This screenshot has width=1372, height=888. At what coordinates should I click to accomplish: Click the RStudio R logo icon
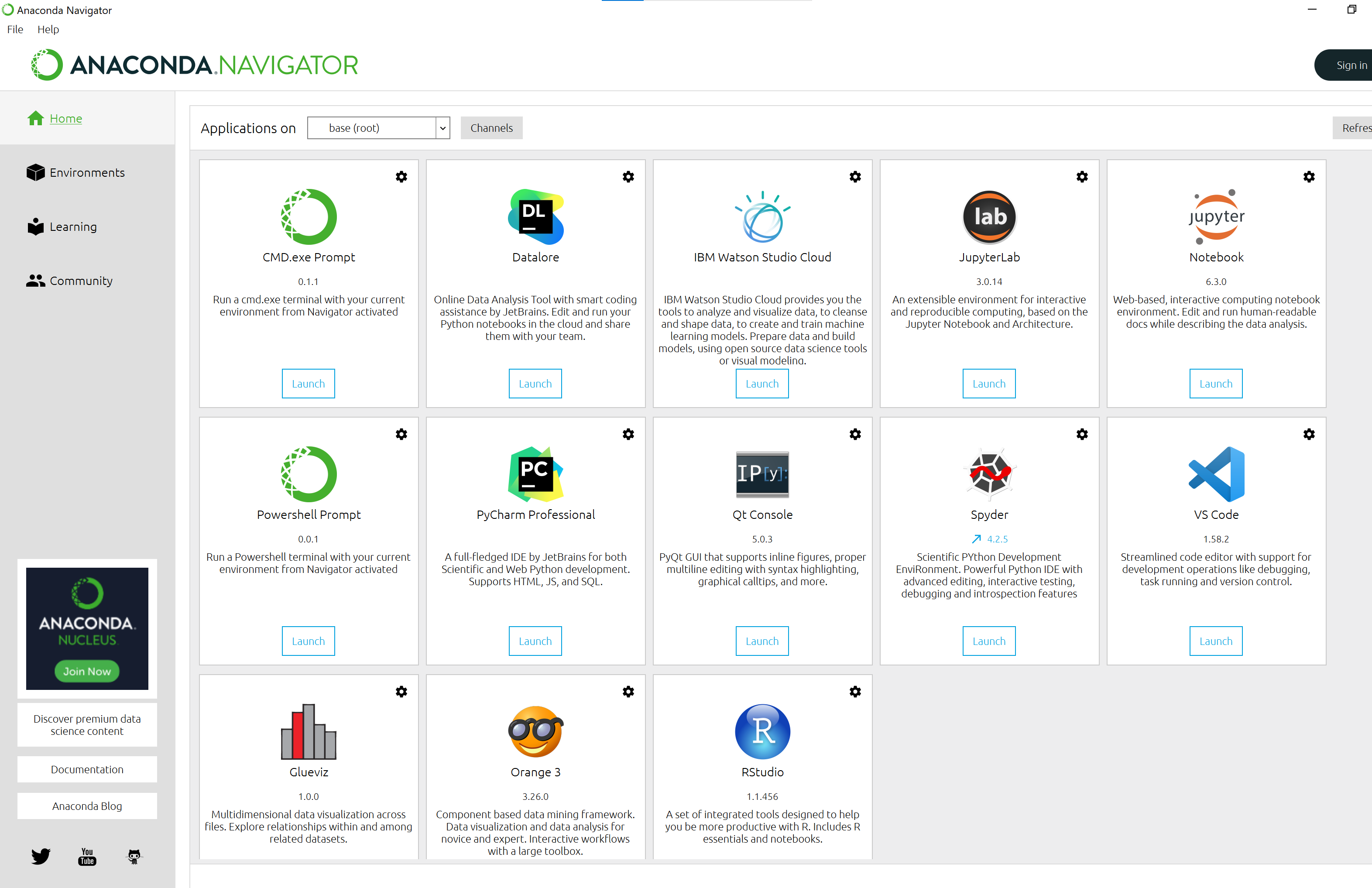pyautogui.click(x=762, y=731)
